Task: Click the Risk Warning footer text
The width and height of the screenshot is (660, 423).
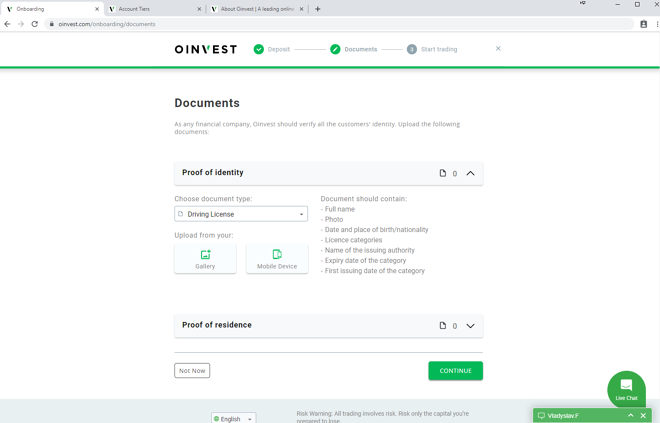Action: (x=382, y=417)
